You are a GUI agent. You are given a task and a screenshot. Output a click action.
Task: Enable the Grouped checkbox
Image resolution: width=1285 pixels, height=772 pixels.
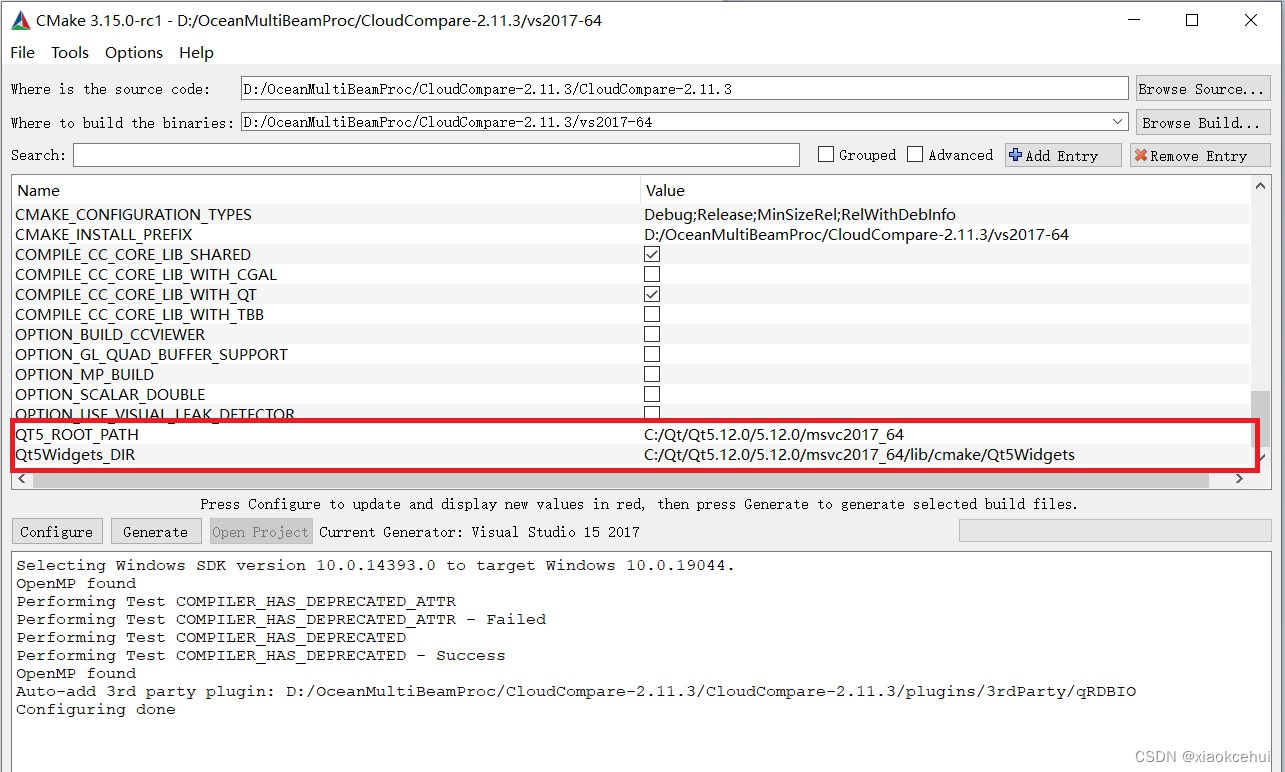[825, 154]
